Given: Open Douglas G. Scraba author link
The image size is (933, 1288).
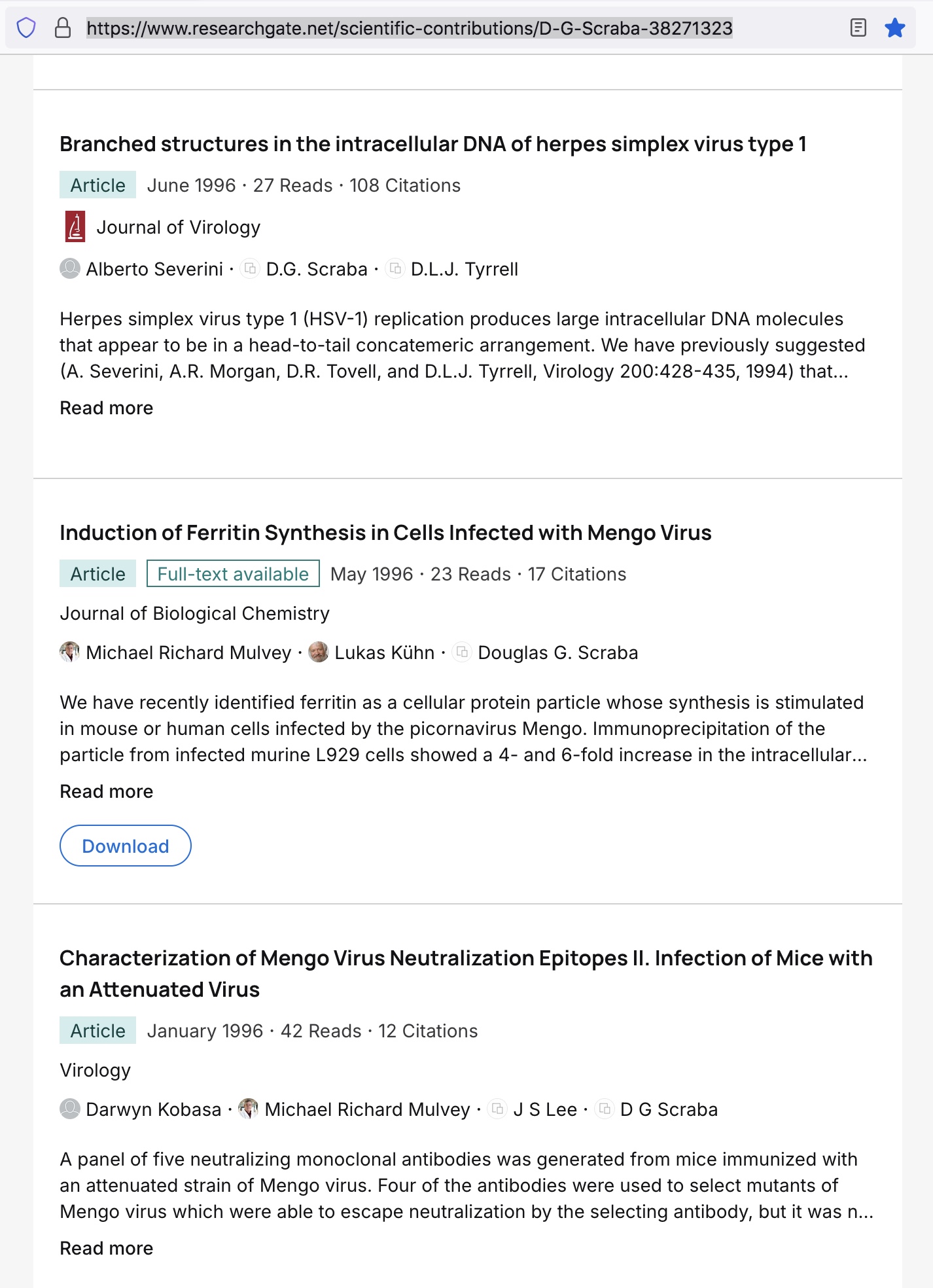Looking at the screenshot, I should (558, 653).
